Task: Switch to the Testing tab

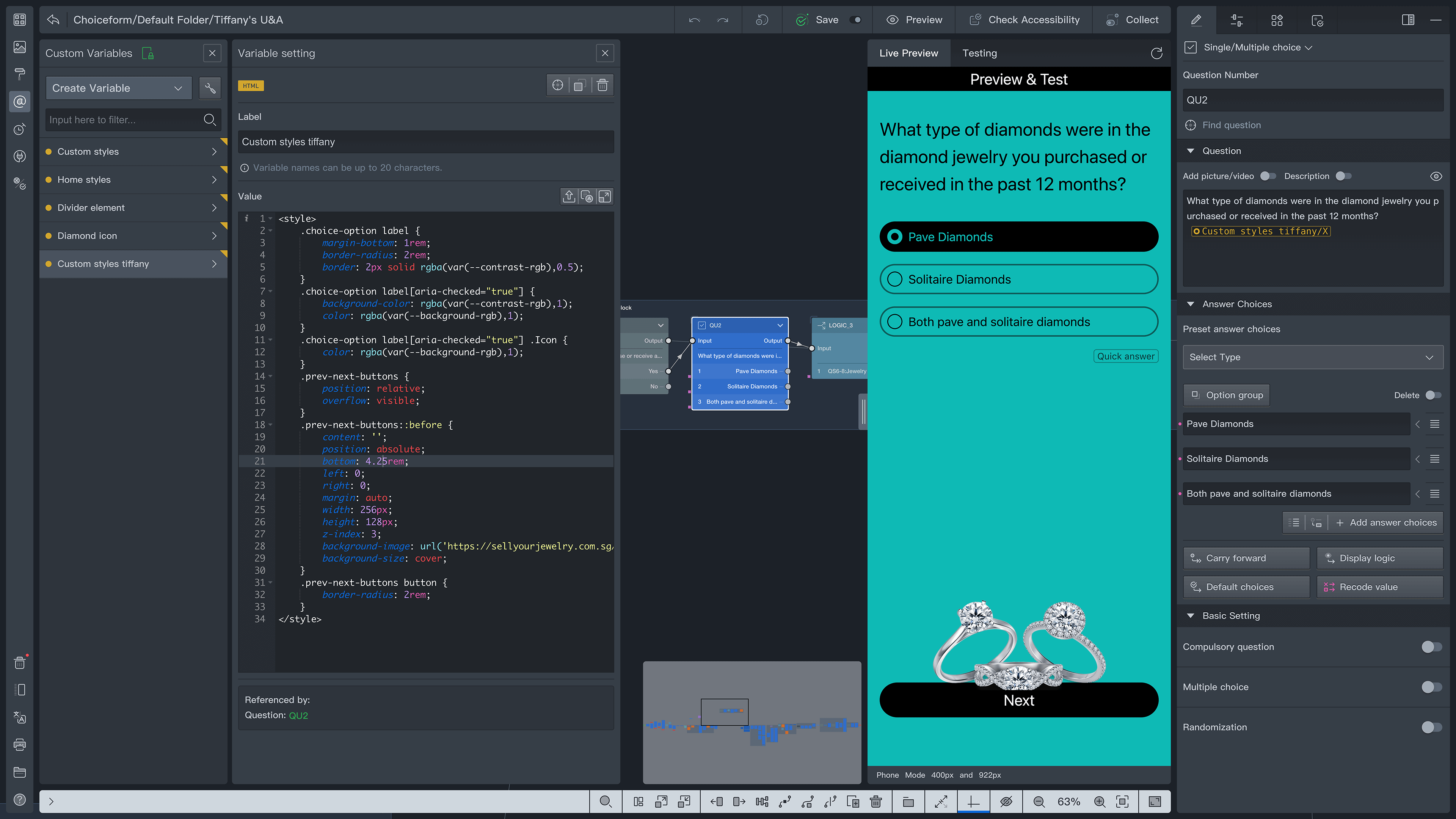Action: [x=979, y=53]
